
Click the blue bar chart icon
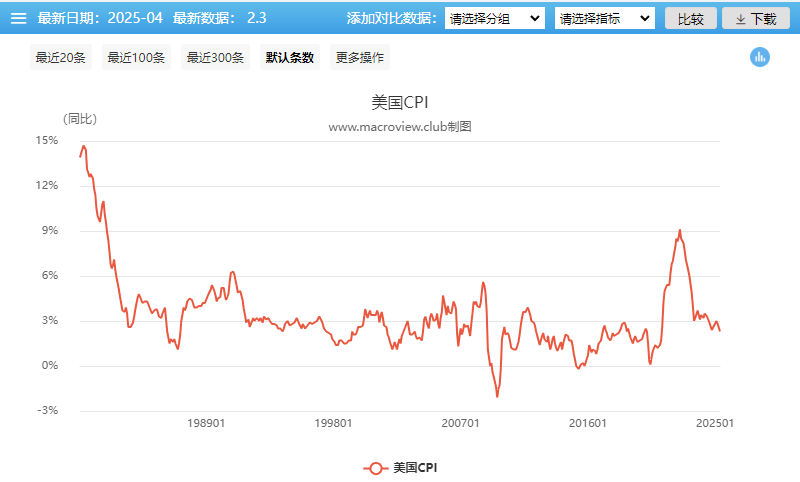click(760, 57)
